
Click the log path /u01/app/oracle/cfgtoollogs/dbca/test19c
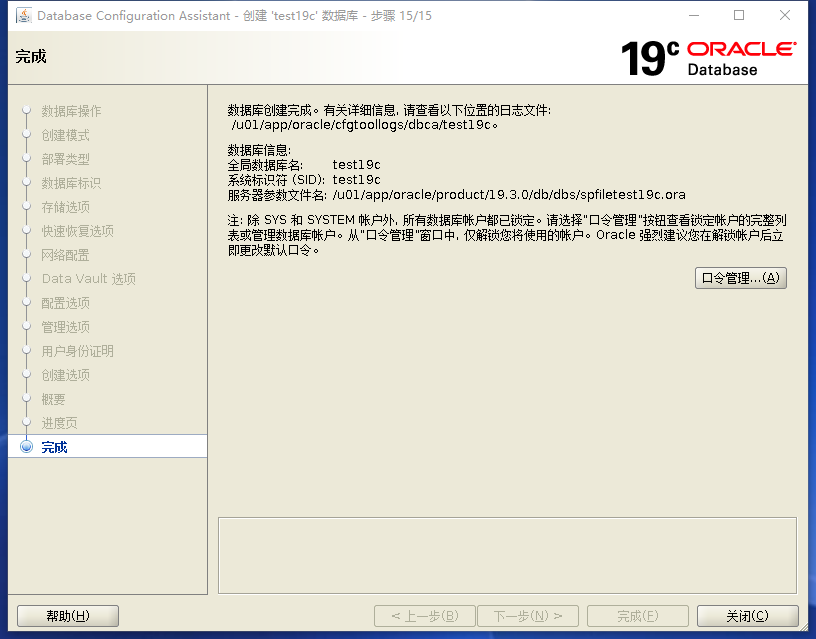tap(362, 125)
